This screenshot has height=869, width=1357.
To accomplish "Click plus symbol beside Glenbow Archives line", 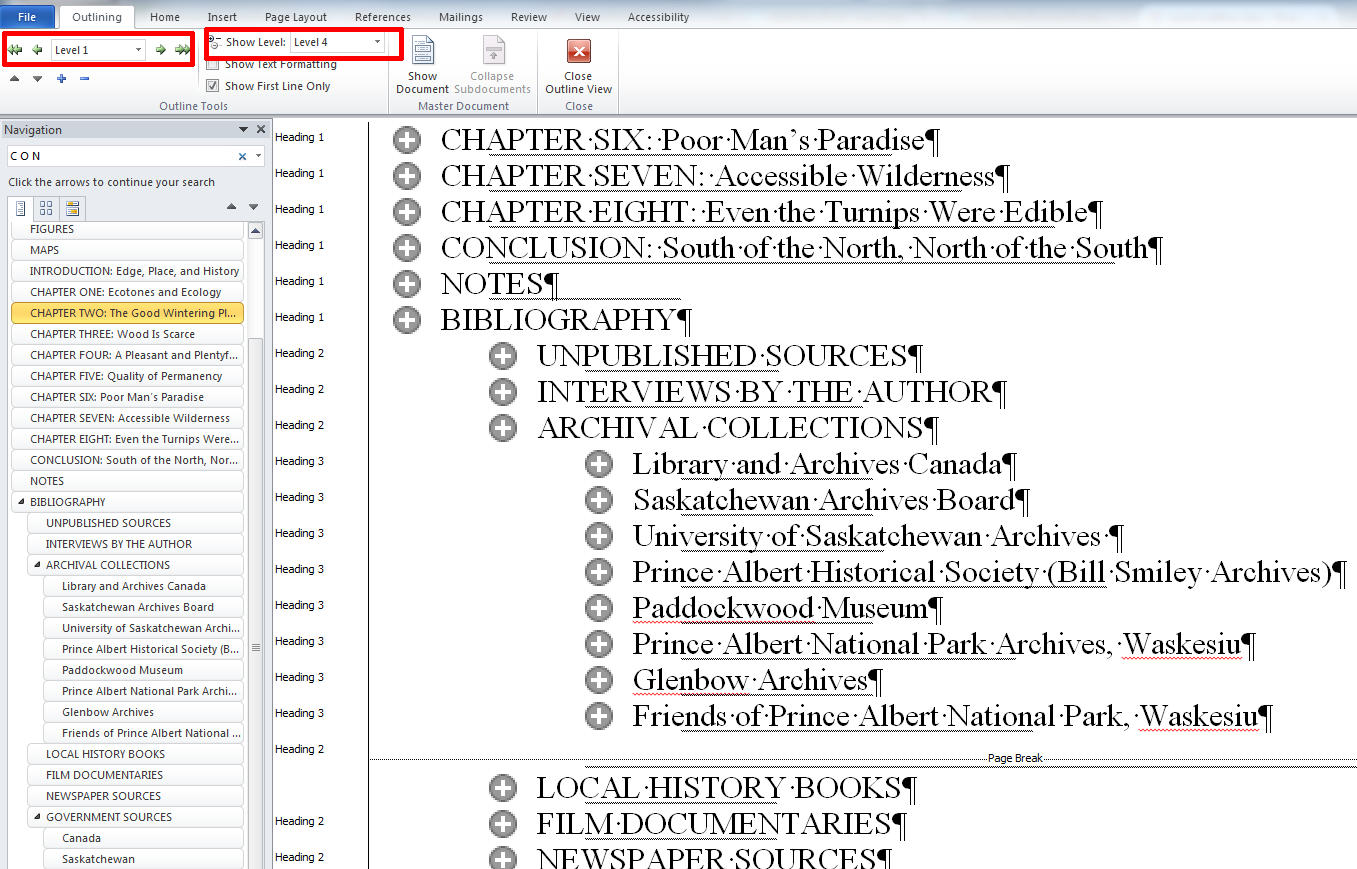I will point(599,680).
